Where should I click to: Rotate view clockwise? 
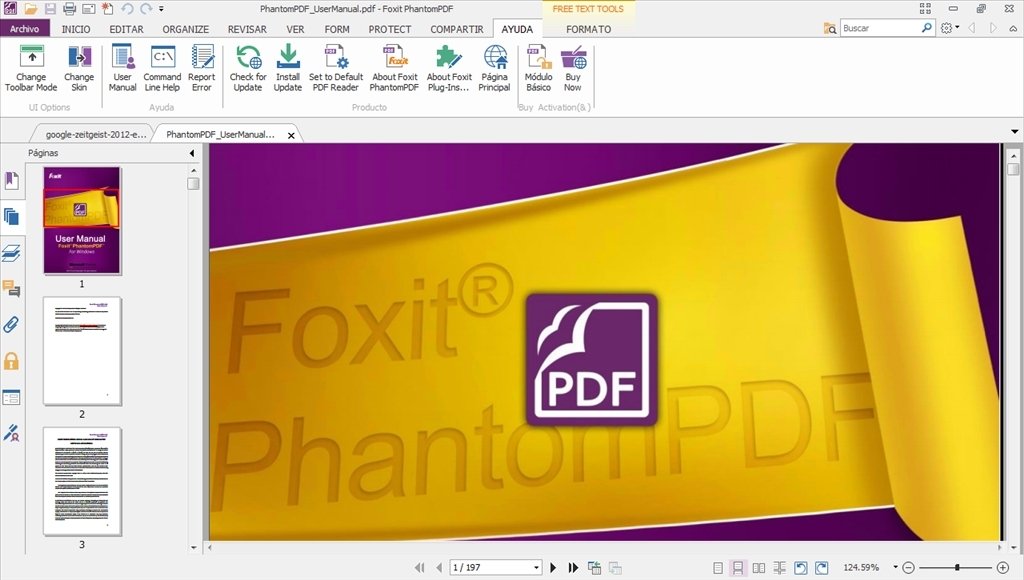pos(822,568)
